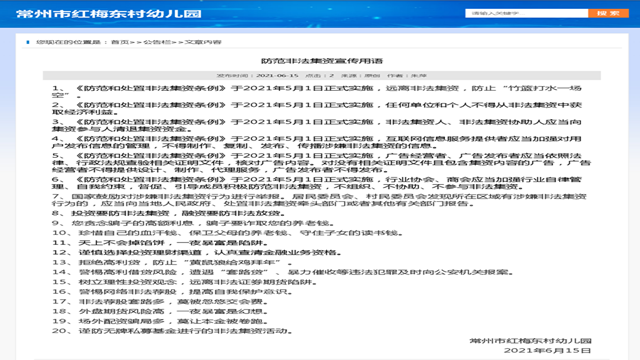Viewport: 640px width, 360px height.
Task: Click slogan item 1 about 竹篮打水一场空
Action: pos(316,91)
